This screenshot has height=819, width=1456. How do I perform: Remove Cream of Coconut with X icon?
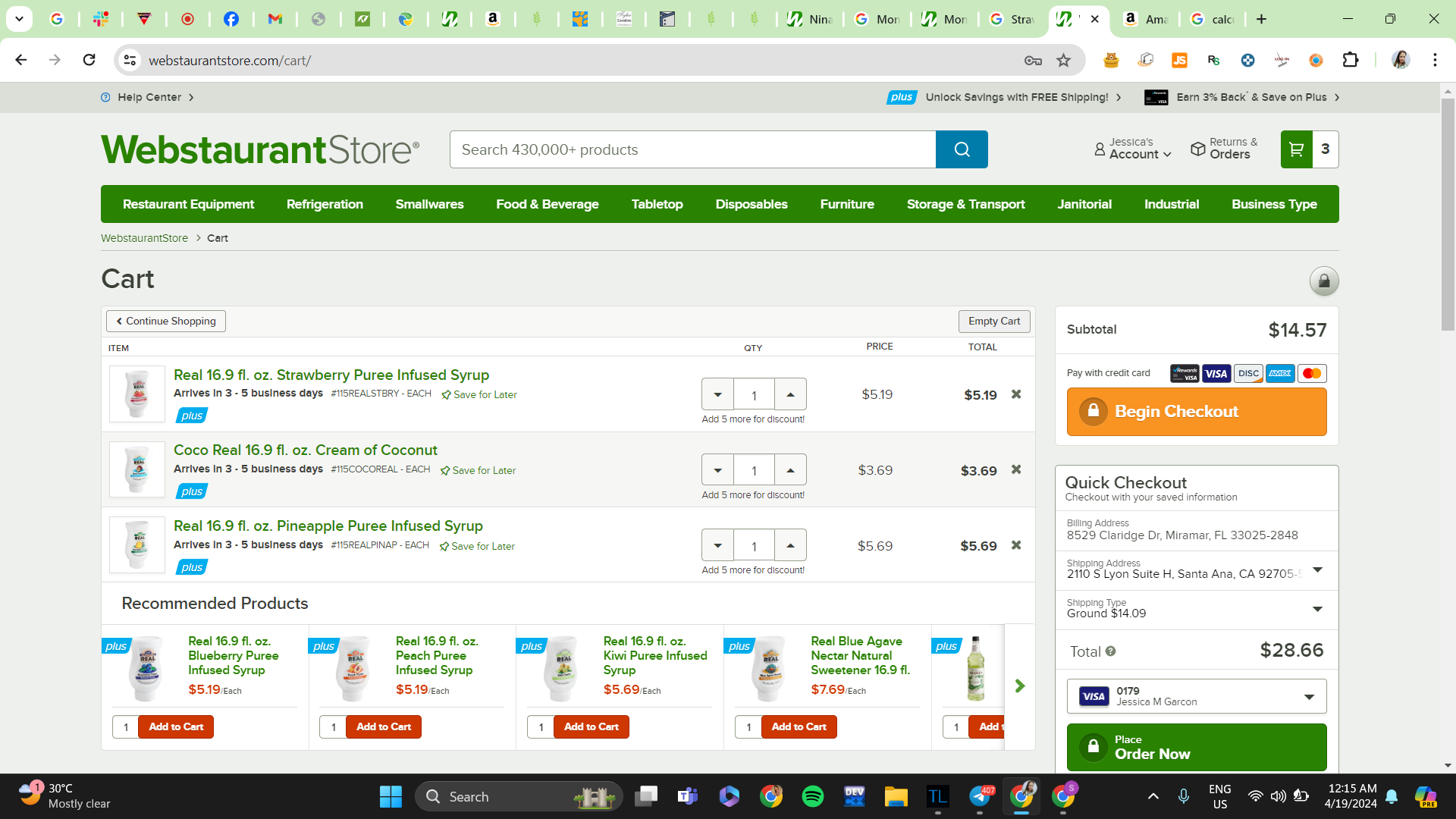pyautogui.click(x=1016, y=470)
